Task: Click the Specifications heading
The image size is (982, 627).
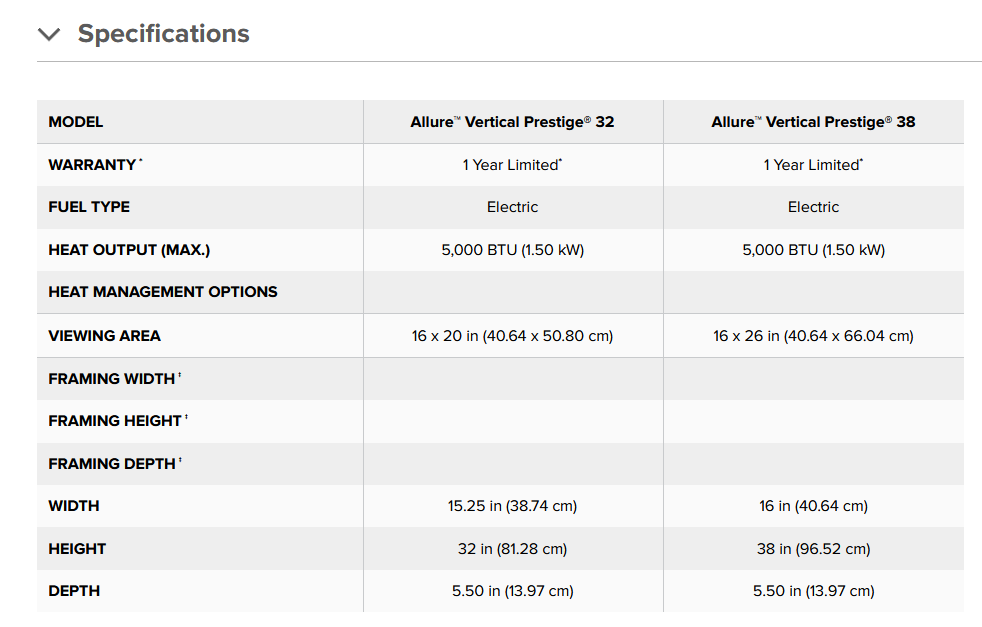Action: [163, 34]
